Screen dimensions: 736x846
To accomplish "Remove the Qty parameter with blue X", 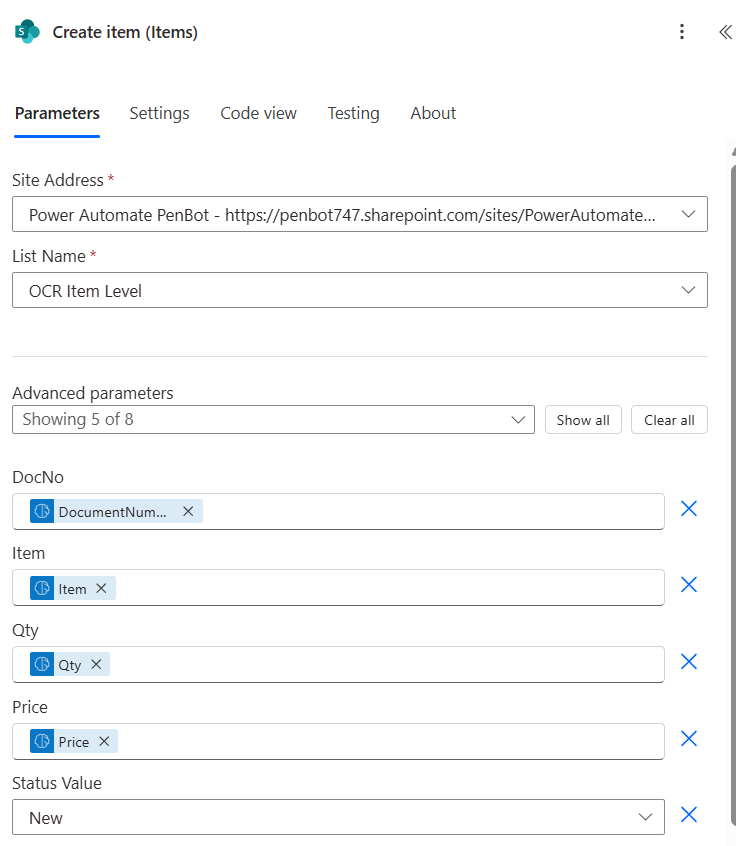I will 689,662.
